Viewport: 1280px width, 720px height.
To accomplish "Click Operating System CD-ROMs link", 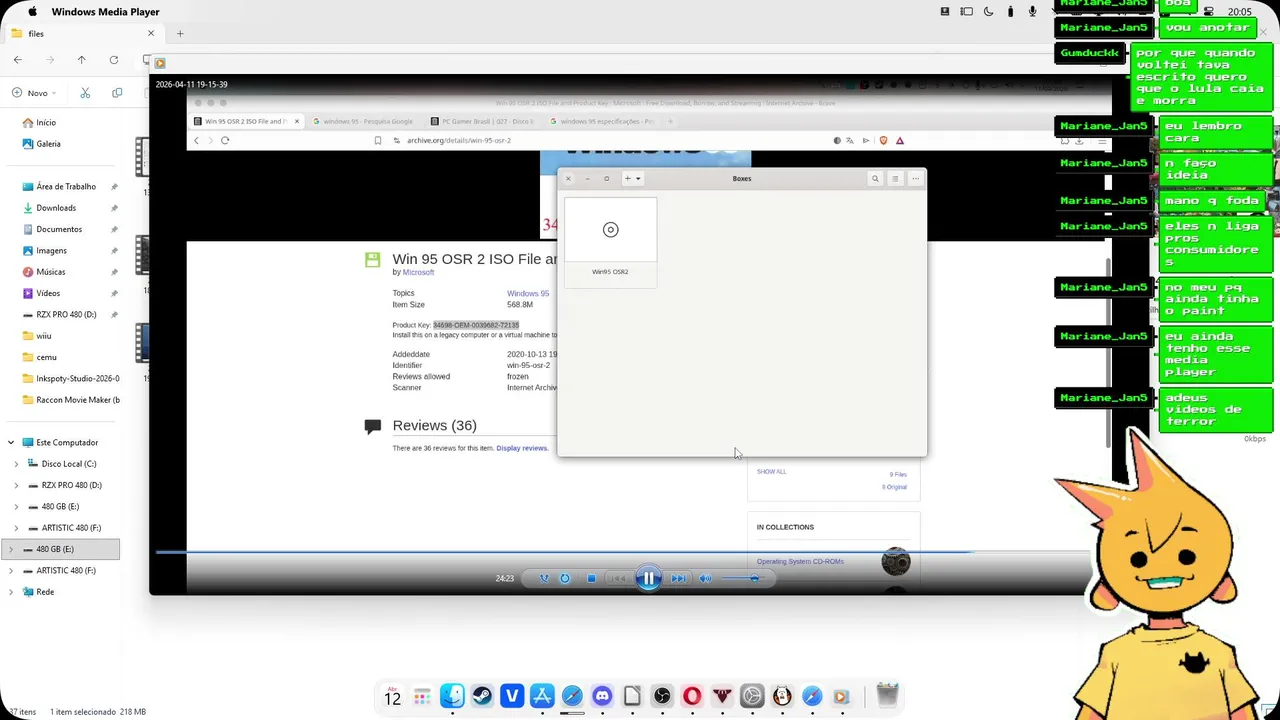I will pyautogui.click(x=800, y=561).
